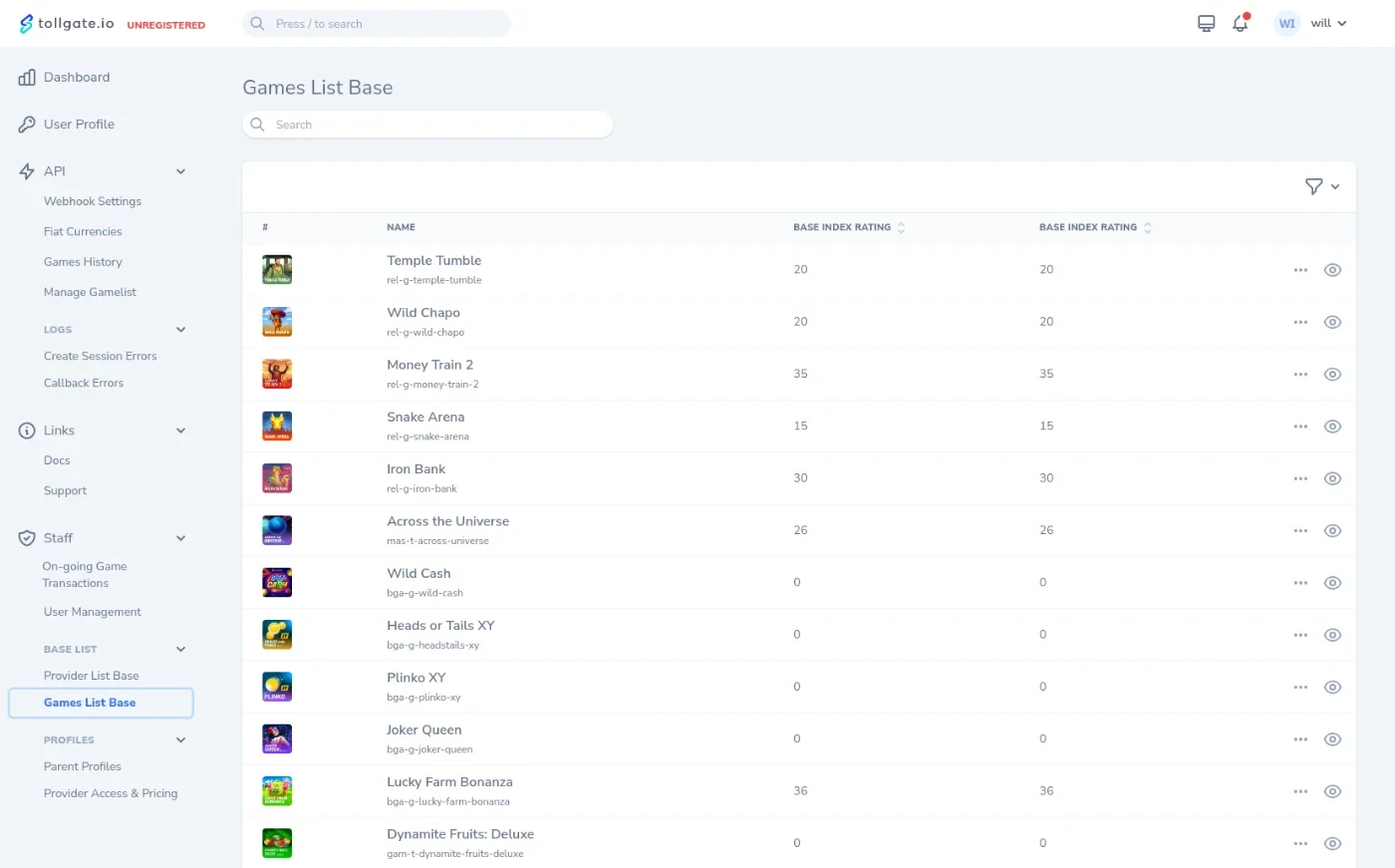Viewport: 1395px width, 868px height.
Task: Collapse the Staff sidebar section
Action: tap(180, 538)
